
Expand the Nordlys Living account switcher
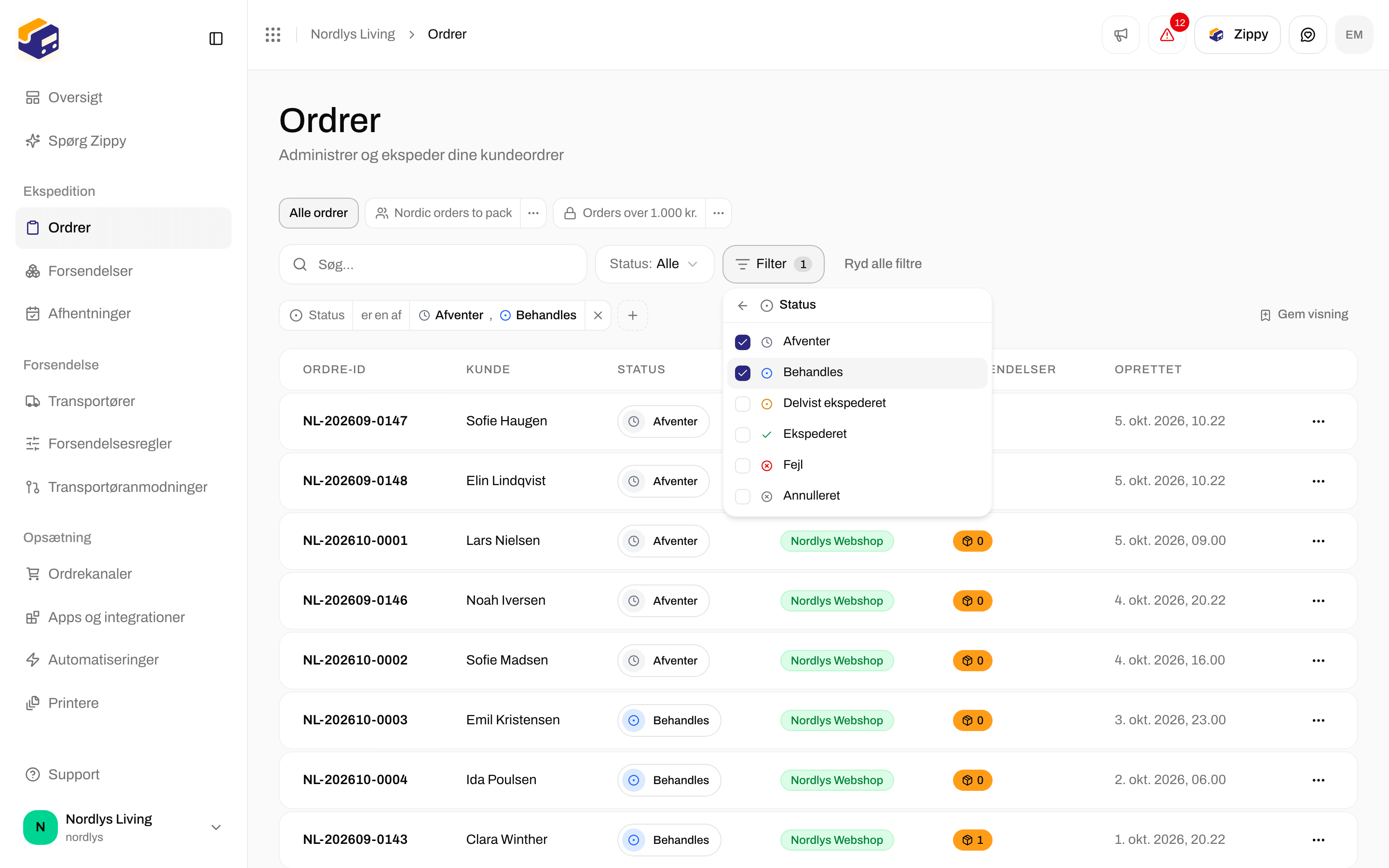(x=123, y=827)
